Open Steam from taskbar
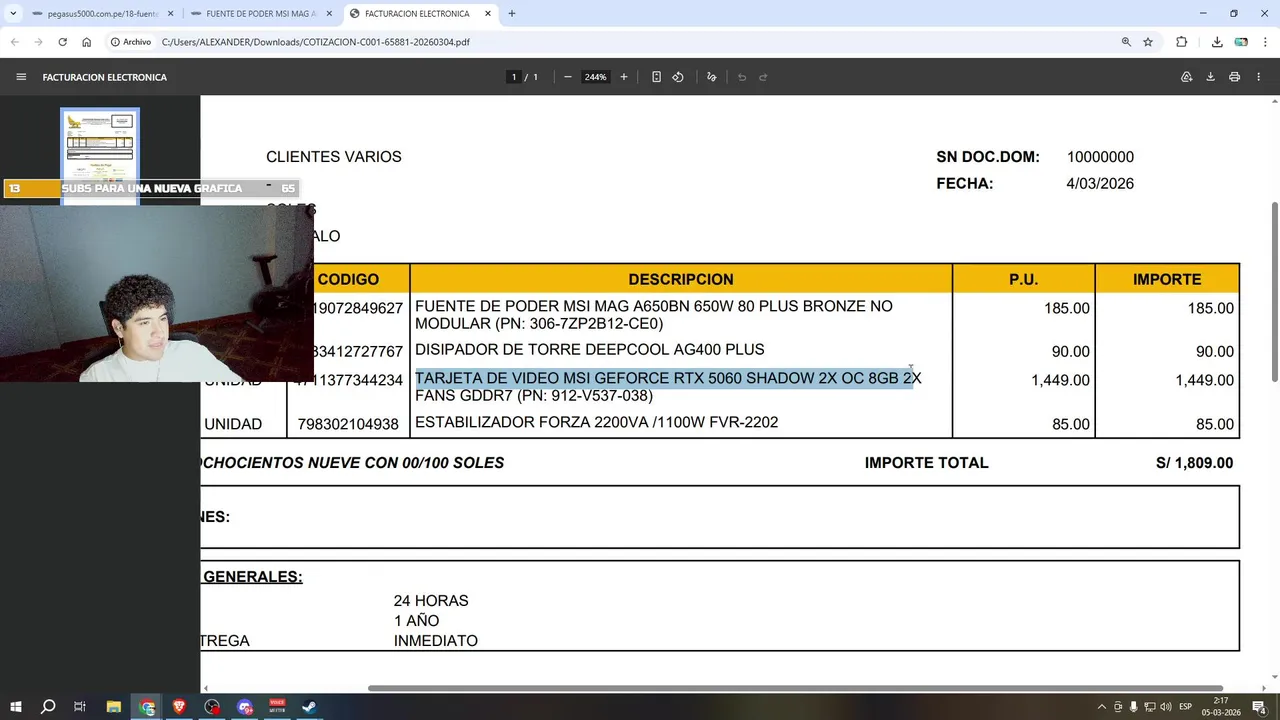 309,707
